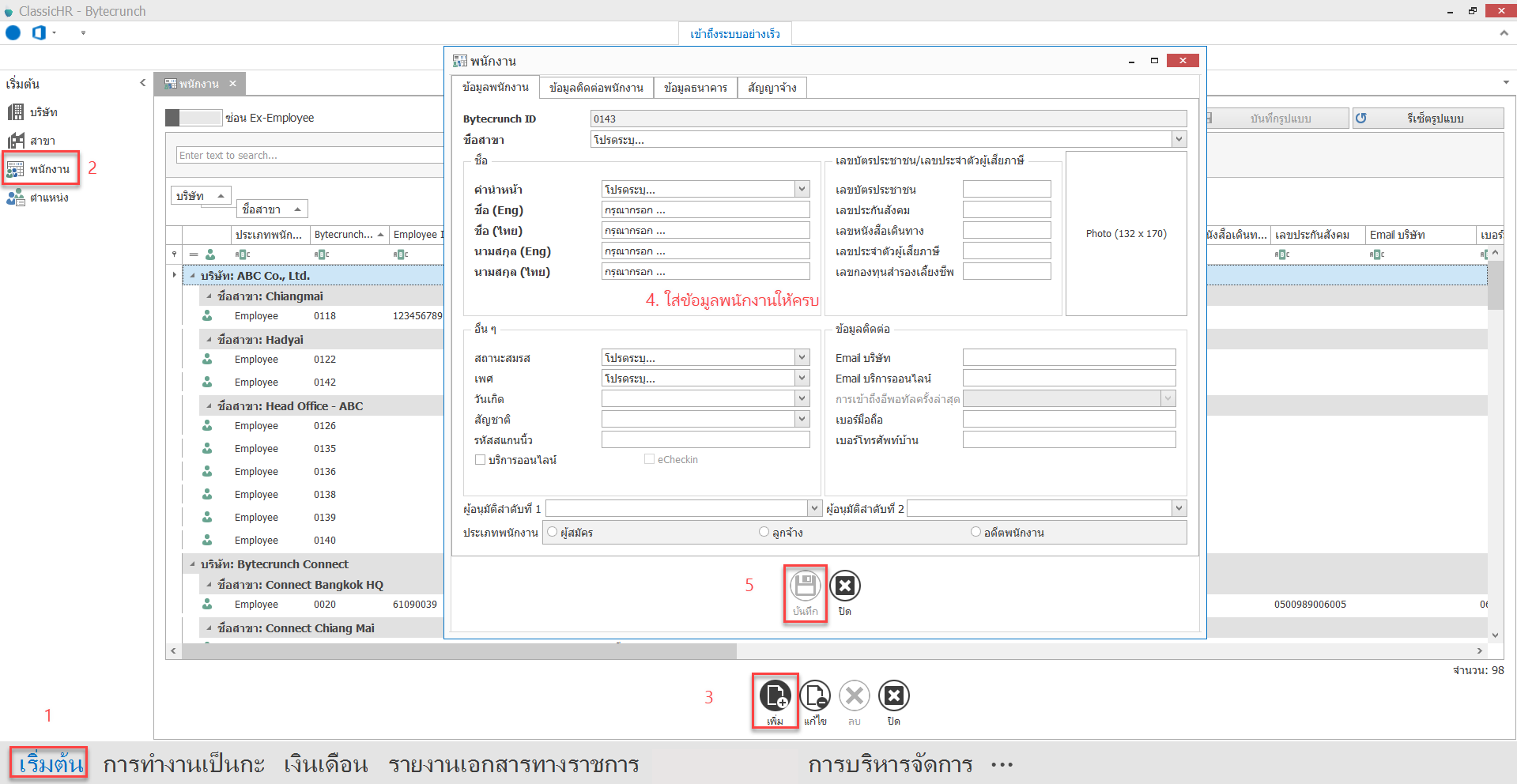Image resolution: width=1517 pixels, height=784 pixels.
Task: Open the ผู้อนุมัติลำดับที่ 1 dropdown
Action: [814, 508]
